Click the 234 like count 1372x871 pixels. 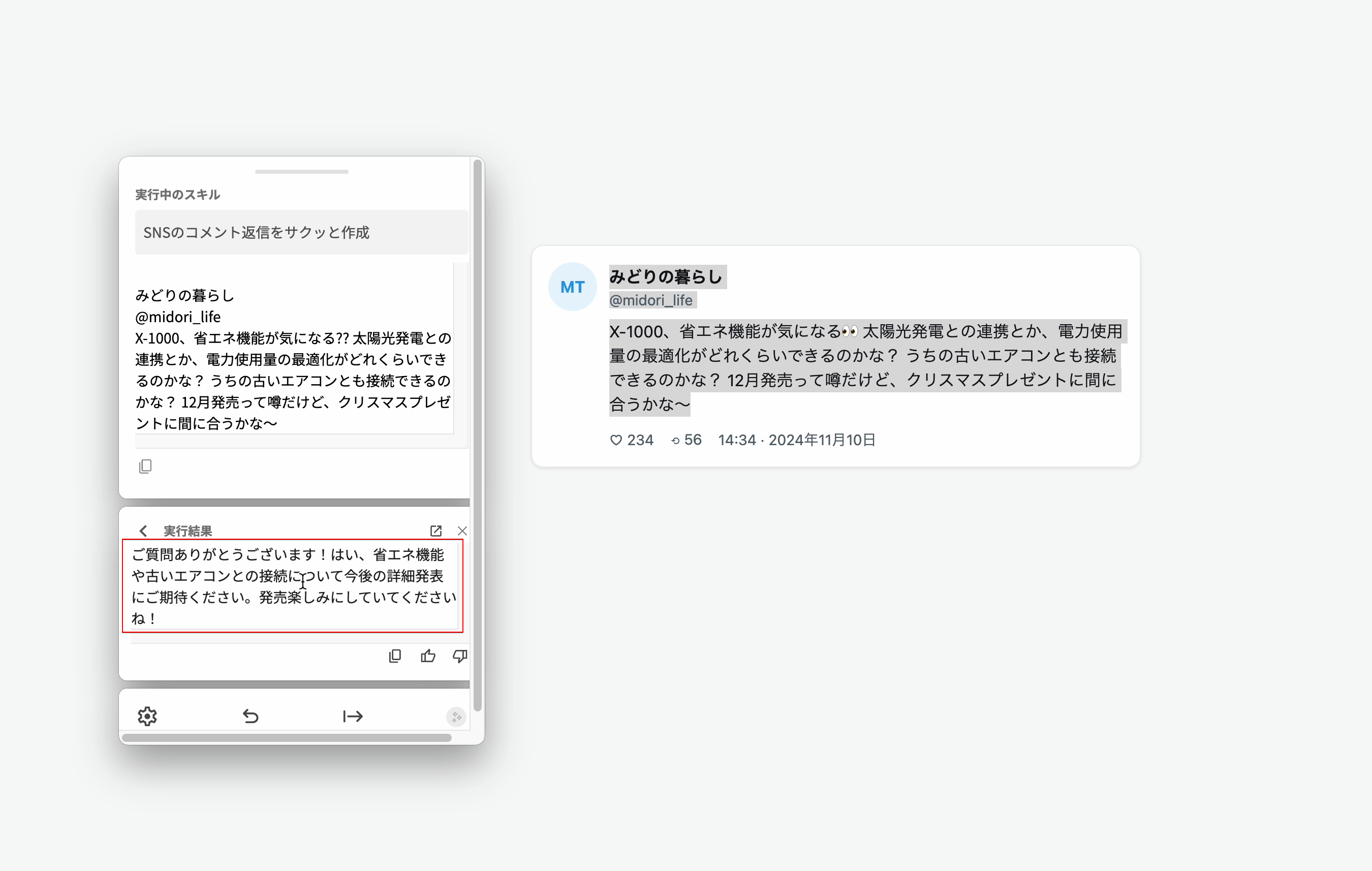tap(640, 440)
